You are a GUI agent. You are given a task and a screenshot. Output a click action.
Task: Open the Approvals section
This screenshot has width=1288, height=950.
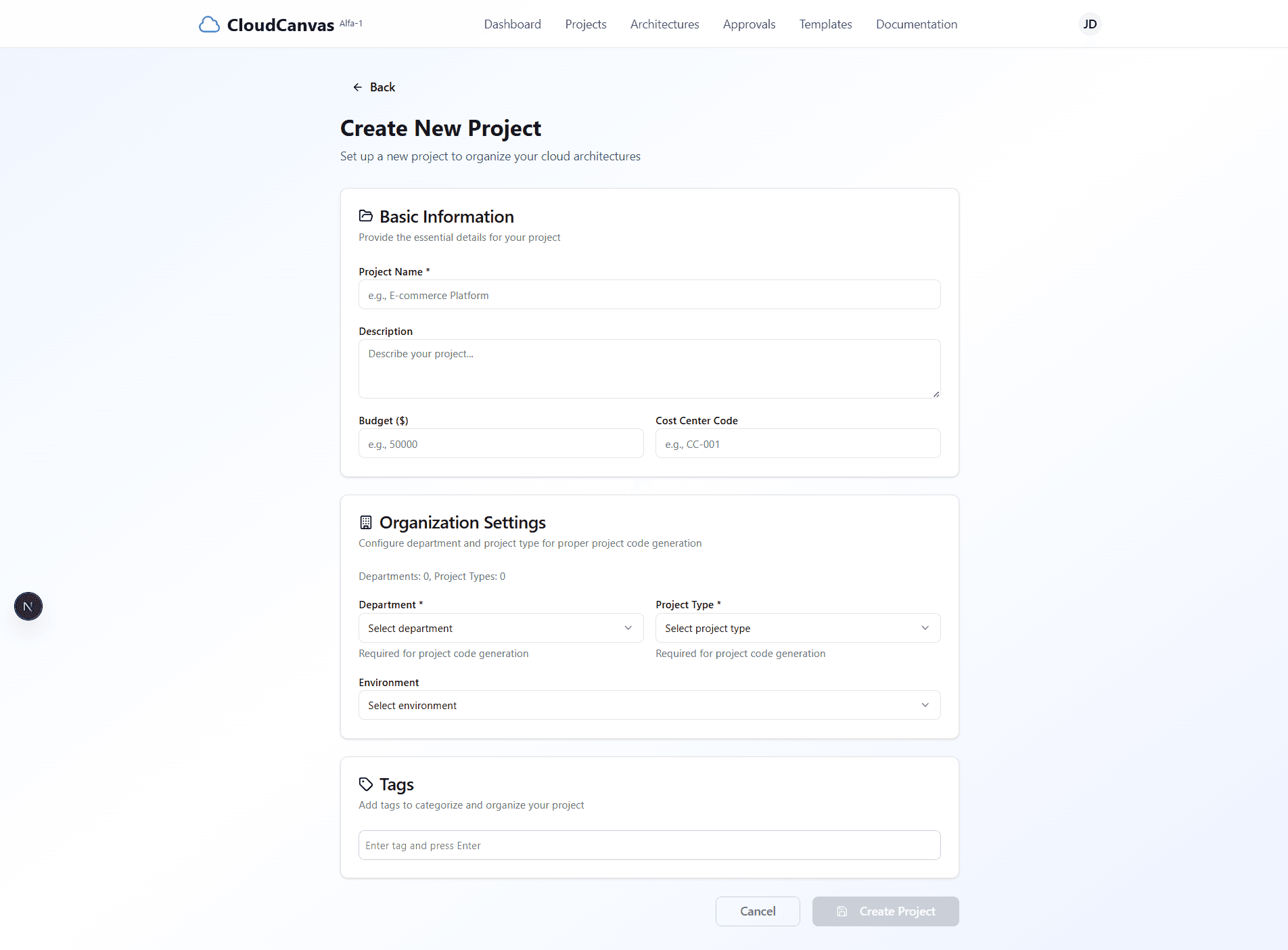point(749,24)
